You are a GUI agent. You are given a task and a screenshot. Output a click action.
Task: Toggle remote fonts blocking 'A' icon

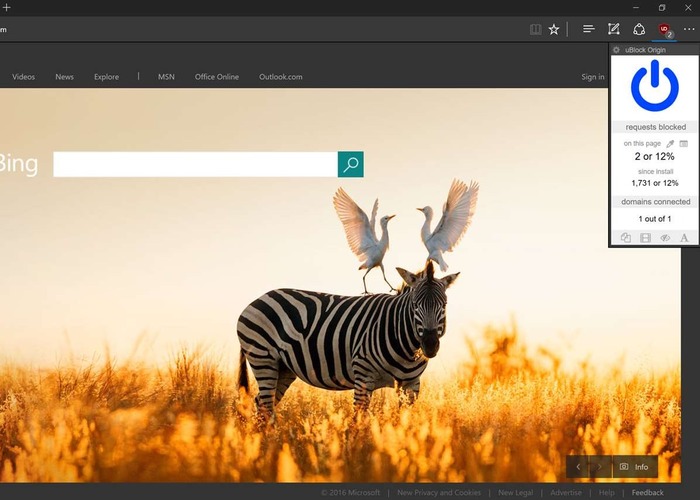(684, 238)
